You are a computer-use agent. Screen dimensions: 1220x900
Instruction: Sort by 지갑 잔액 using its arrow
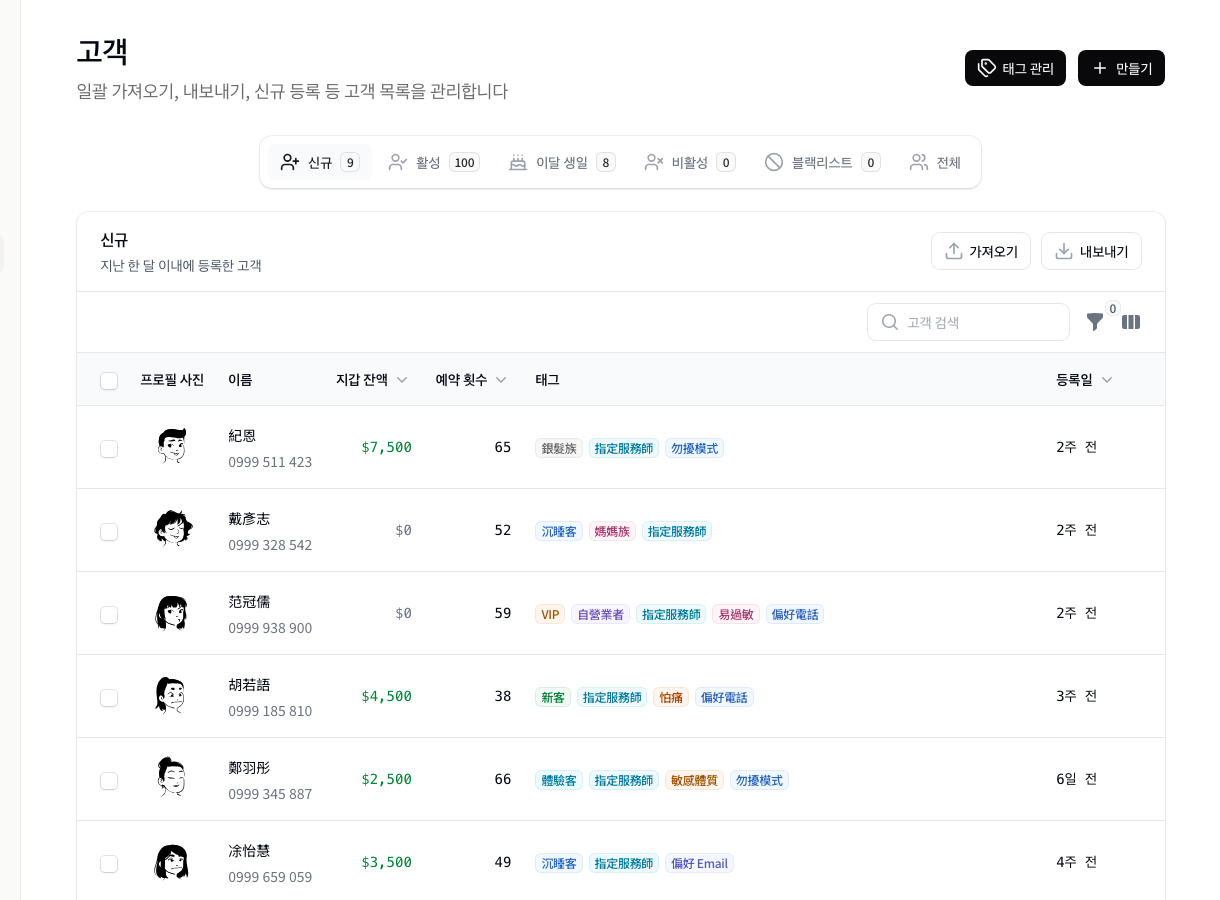[402, 380]
